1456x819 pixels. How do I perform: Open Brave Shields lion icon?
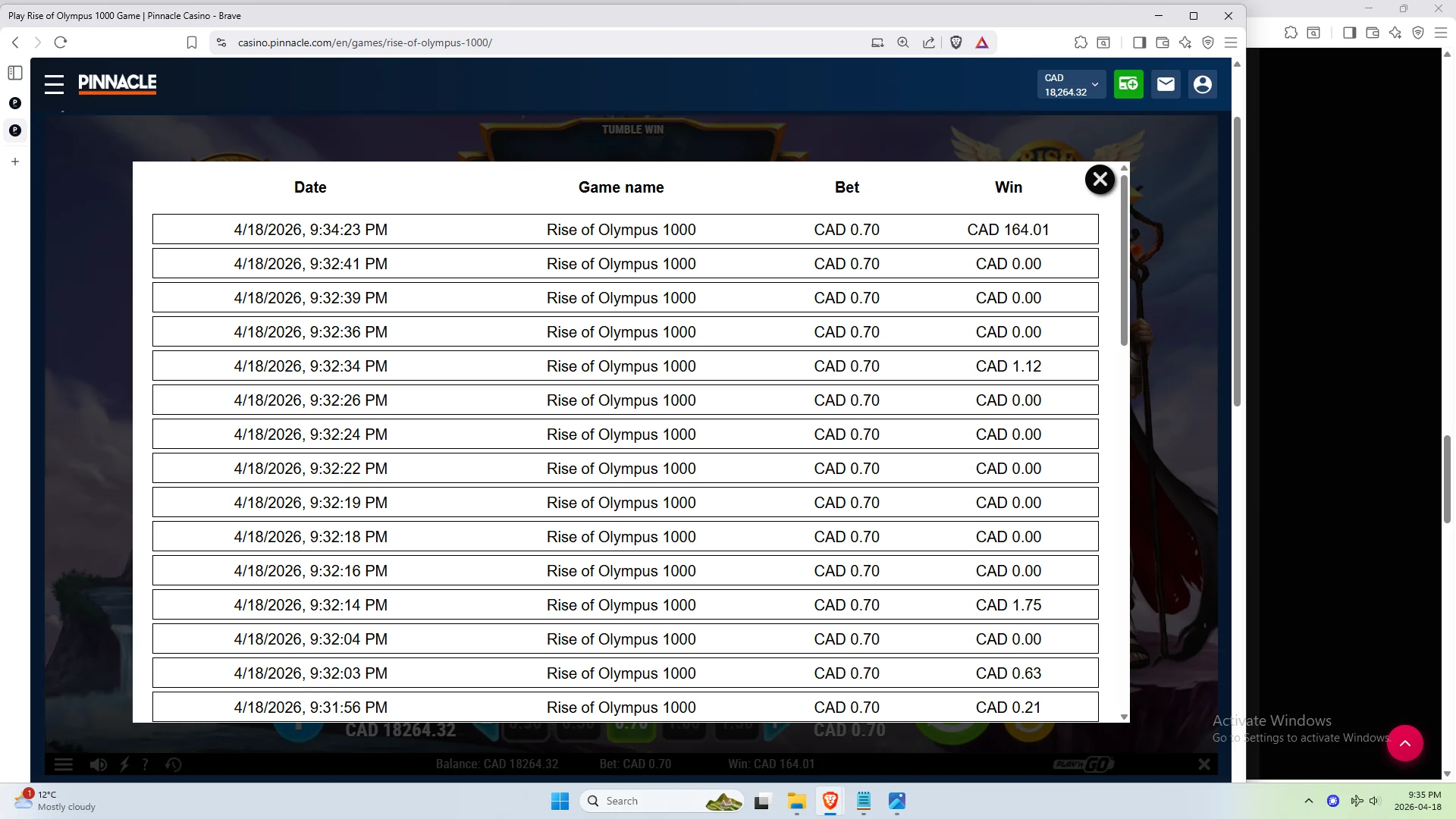[x=956, y=42]
